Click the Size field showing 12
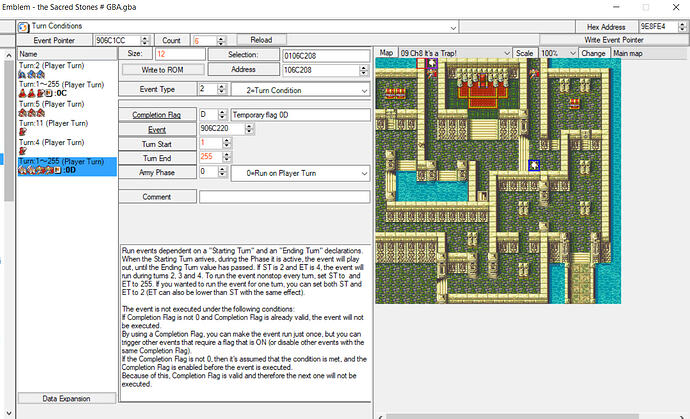This screenshot has width=690, height=419. pos(180,54)
